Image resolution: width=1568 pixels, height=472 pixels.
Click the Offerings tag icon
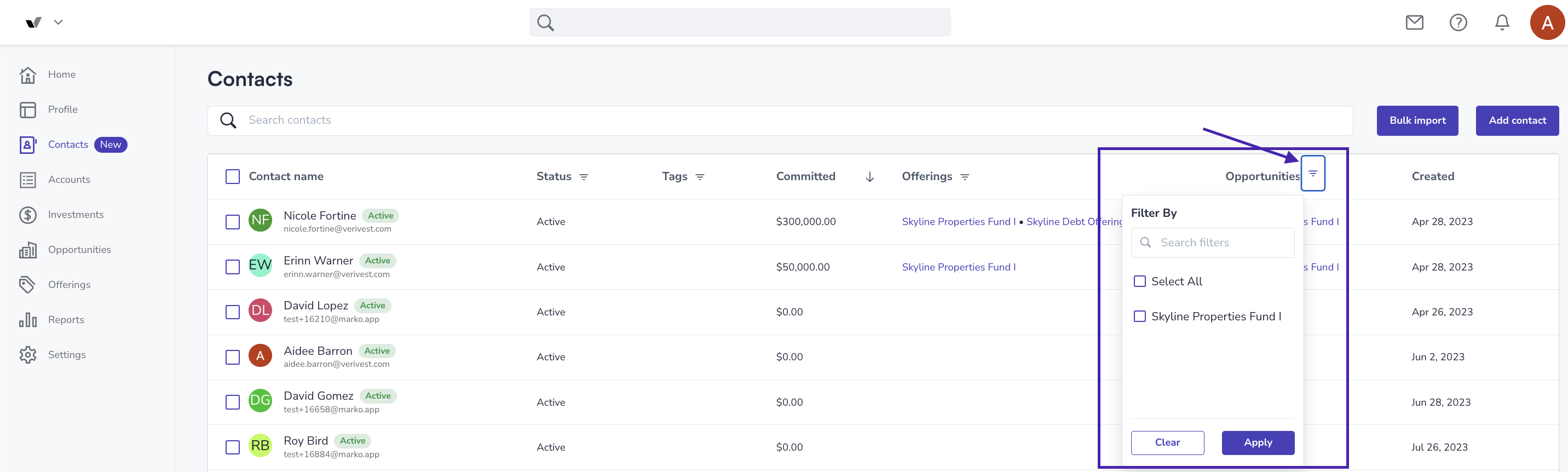(x=27, y=284)
